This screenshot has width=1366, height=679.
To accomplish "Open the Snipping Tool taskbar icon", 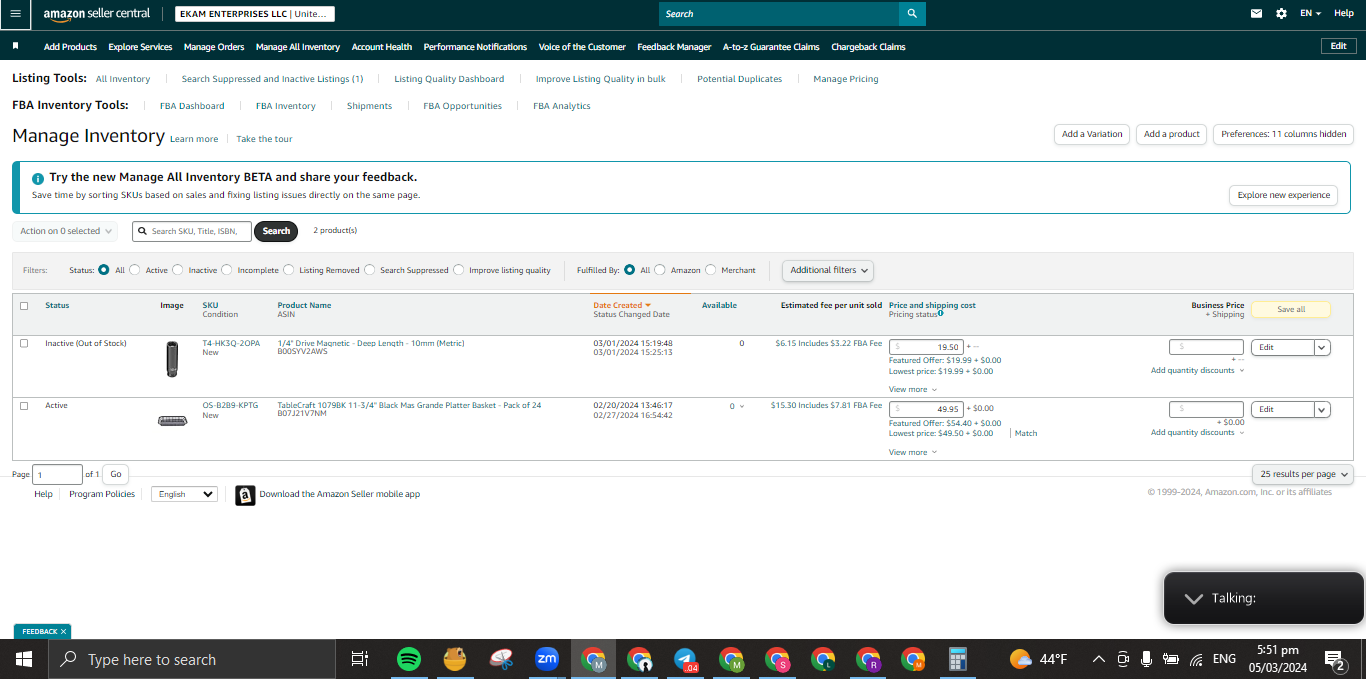I will (x=501, y=659).
